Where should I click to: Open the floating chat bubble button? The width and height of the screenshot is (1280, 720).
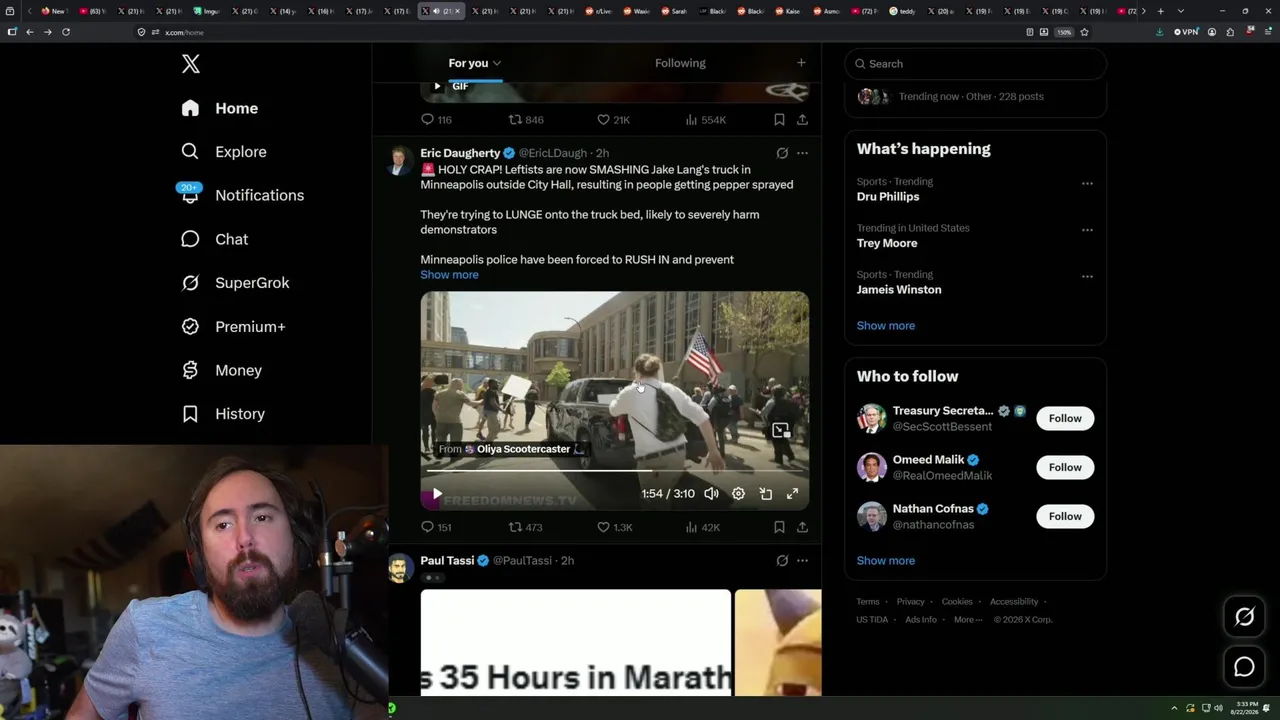[x=1244, y=666]
